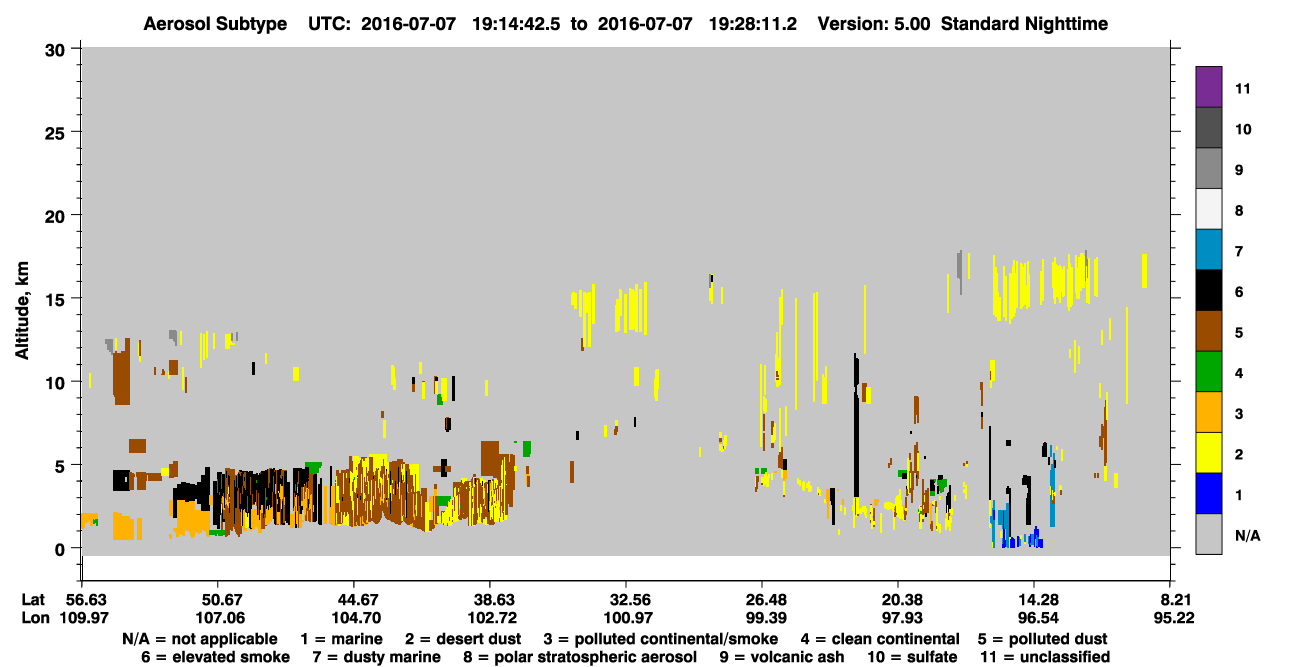1300x667 pixels.
Task: Click legend text 'N/A = not applicable'
Action: click(200, 639)
